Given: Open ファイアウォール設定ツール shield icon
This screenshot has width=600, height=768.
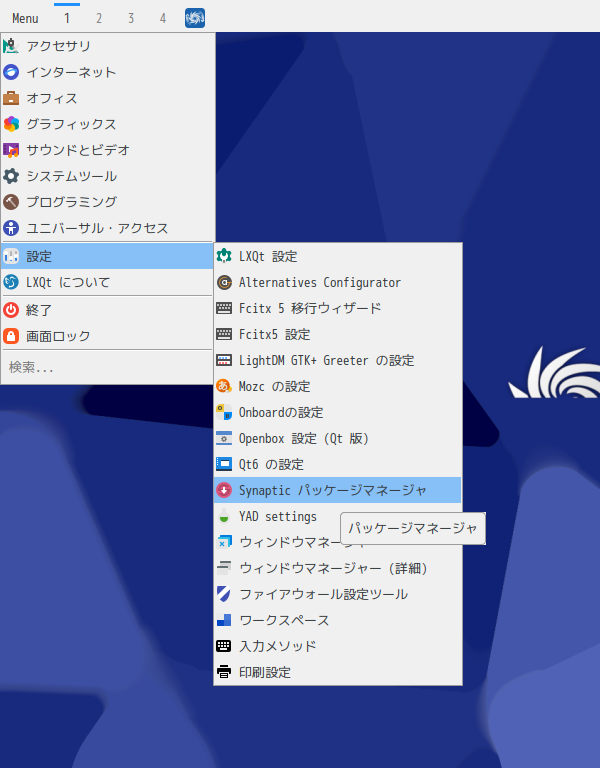Looking at the screenshot, I should tap(224, 594).
